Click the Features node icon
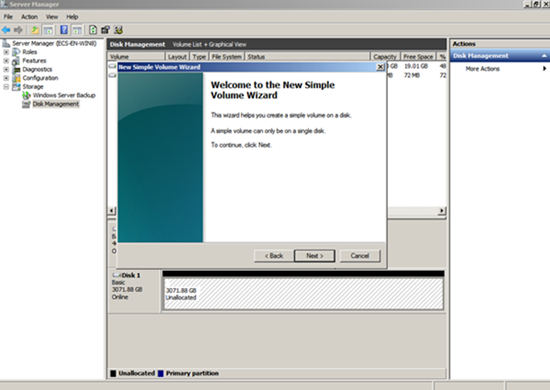The width and height of the screenshot is (550, 390). click(x=16, y=61)
